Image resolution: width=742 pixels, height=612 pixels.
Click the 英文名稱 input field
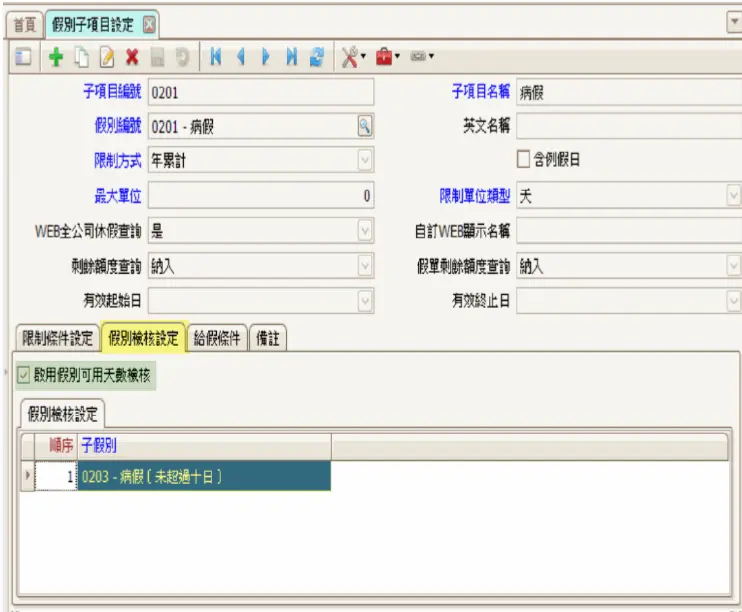[x=627, y=126]
